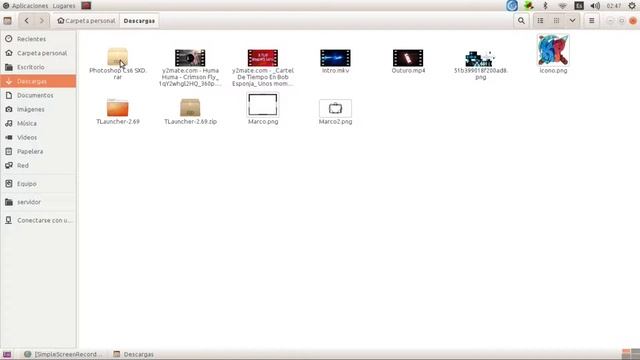This screenshot has width=640, height=360.
Task: Open the Wi-Fi network indicator
Action: click(x=562, y=6)
